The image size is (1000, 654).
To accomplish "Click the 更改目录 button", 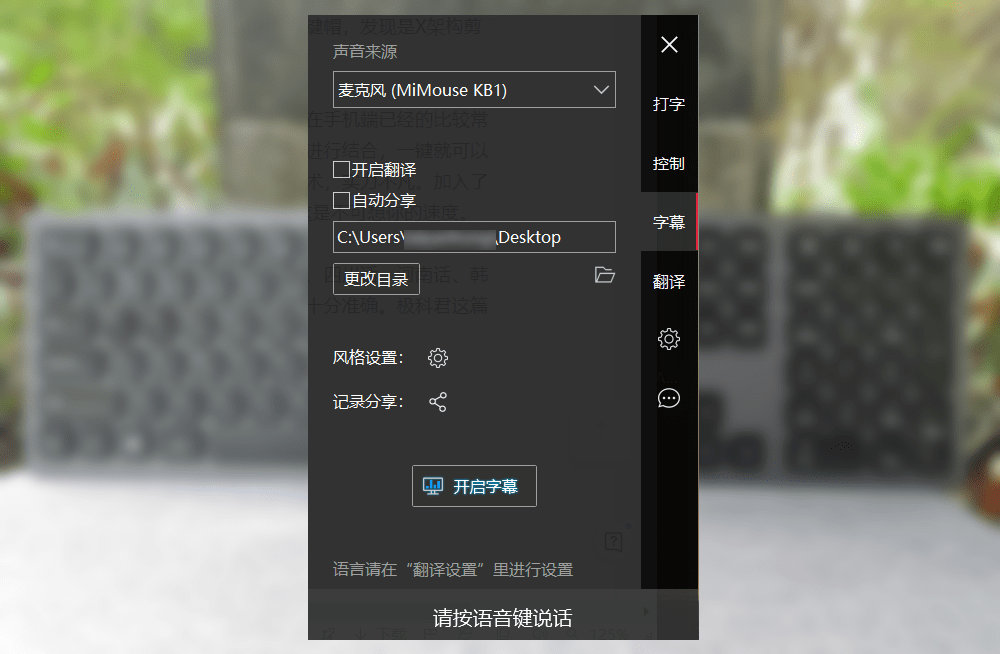I will (x=376, y=279).
